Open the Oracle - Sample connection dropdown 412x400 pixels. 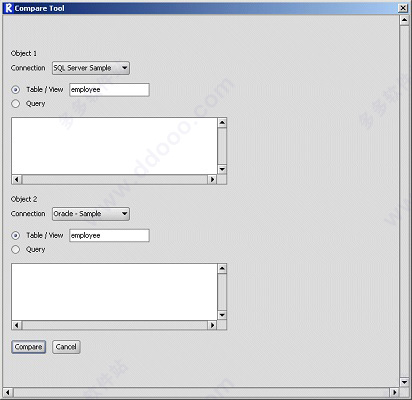[x=91, y=214]
